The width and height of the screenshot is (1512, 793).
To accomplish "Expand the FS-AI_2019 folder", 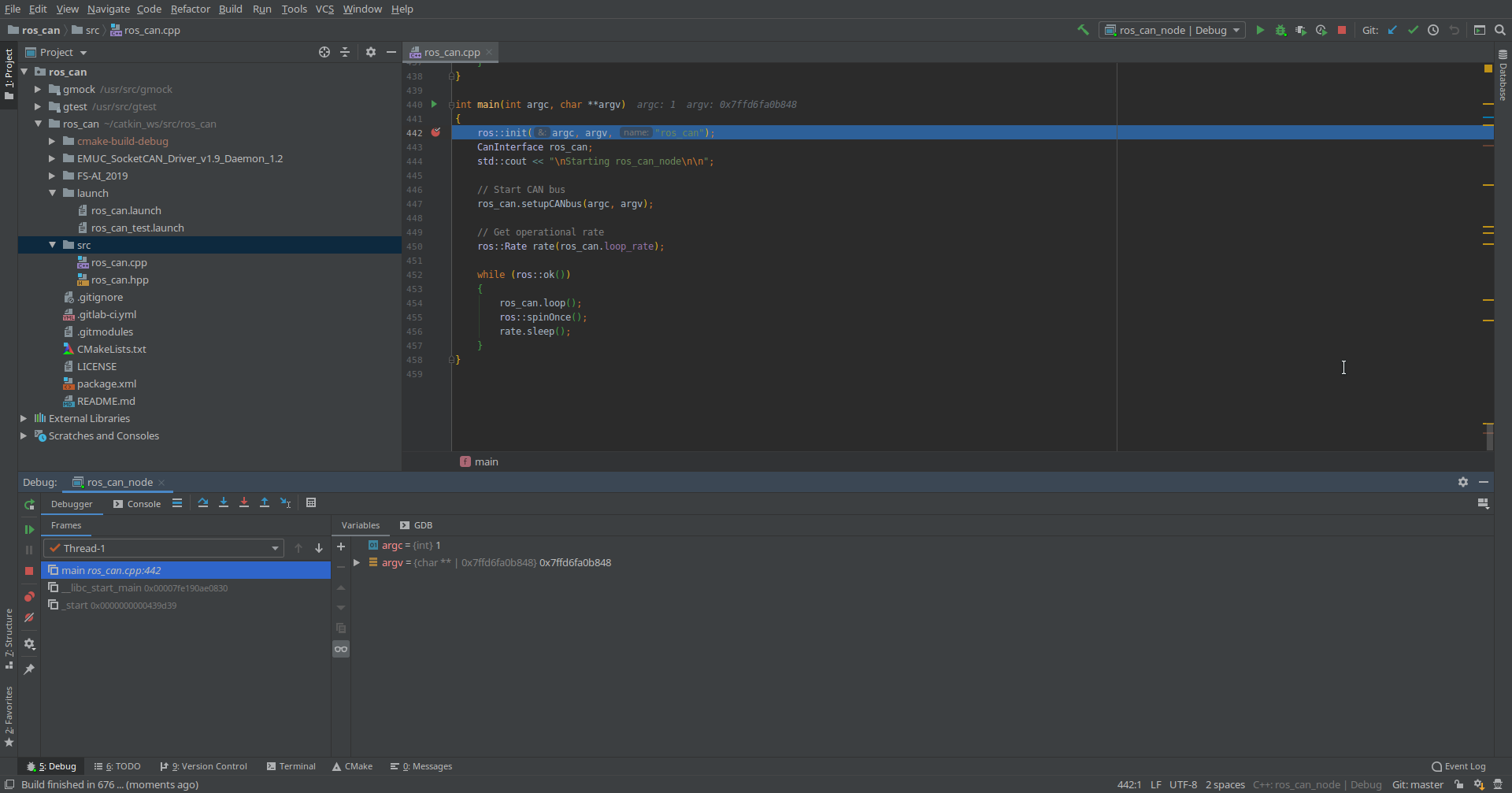I will click(52, 176).
